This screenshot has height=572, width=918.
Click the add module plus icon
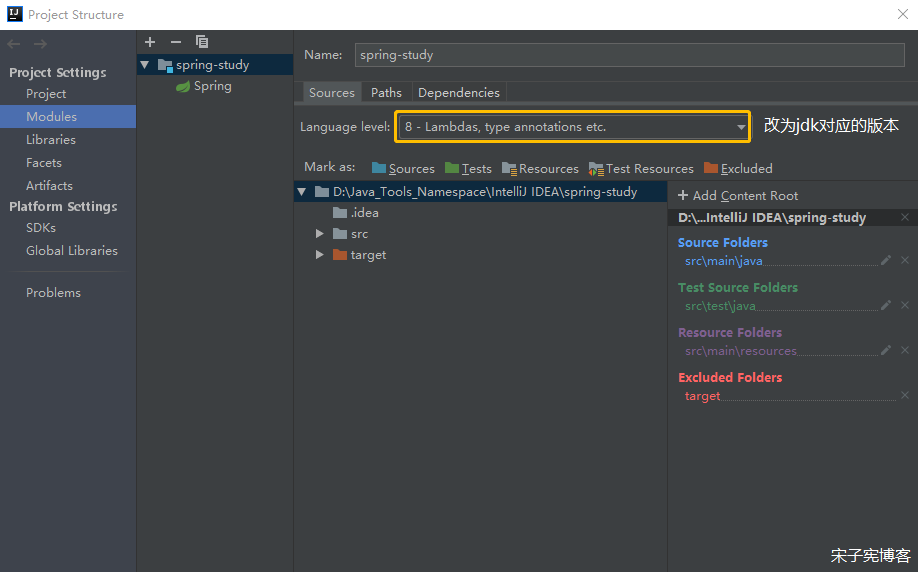pos(150,42)
